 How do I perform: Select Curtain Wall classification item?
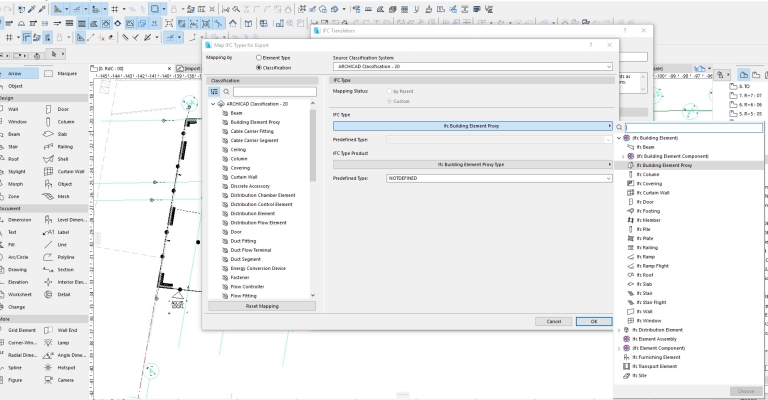(x=243, y=177)
